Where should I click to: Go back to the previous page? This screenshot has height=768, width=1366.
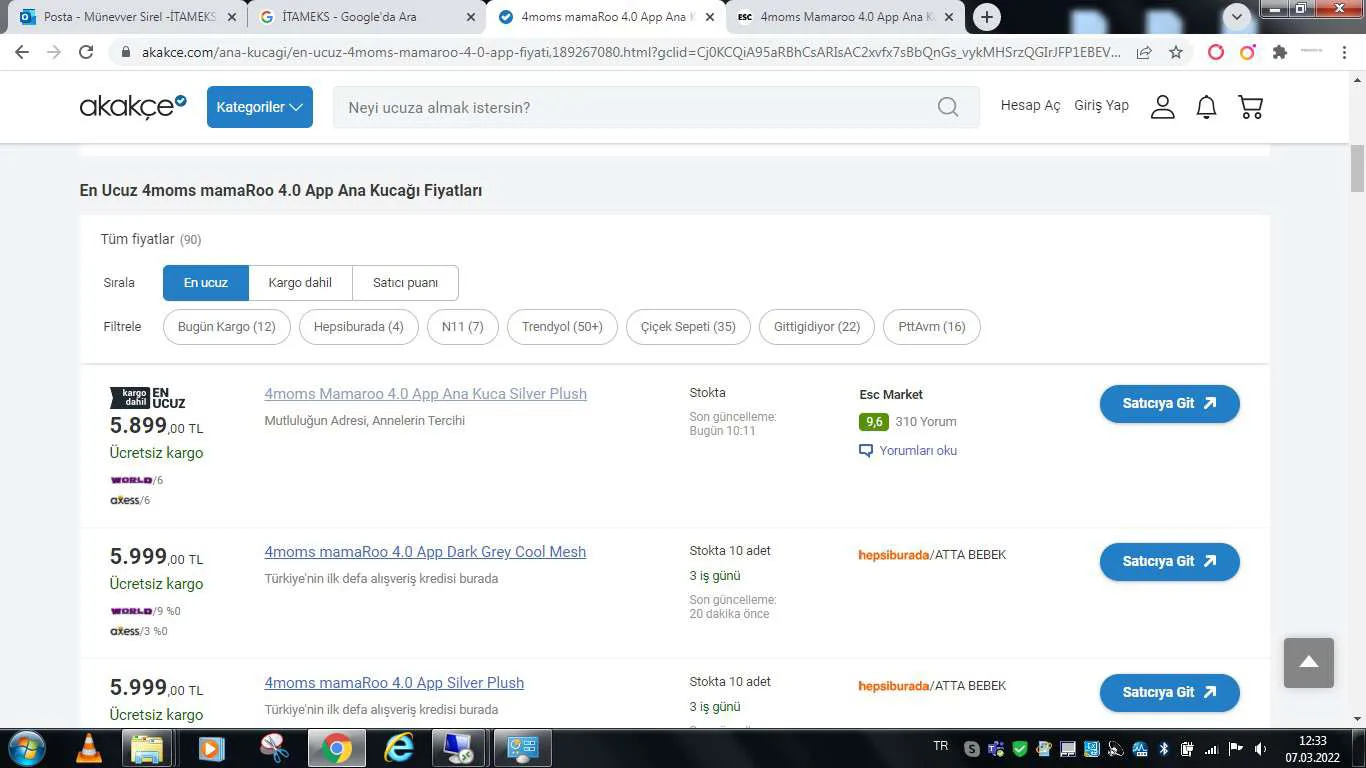22,52
